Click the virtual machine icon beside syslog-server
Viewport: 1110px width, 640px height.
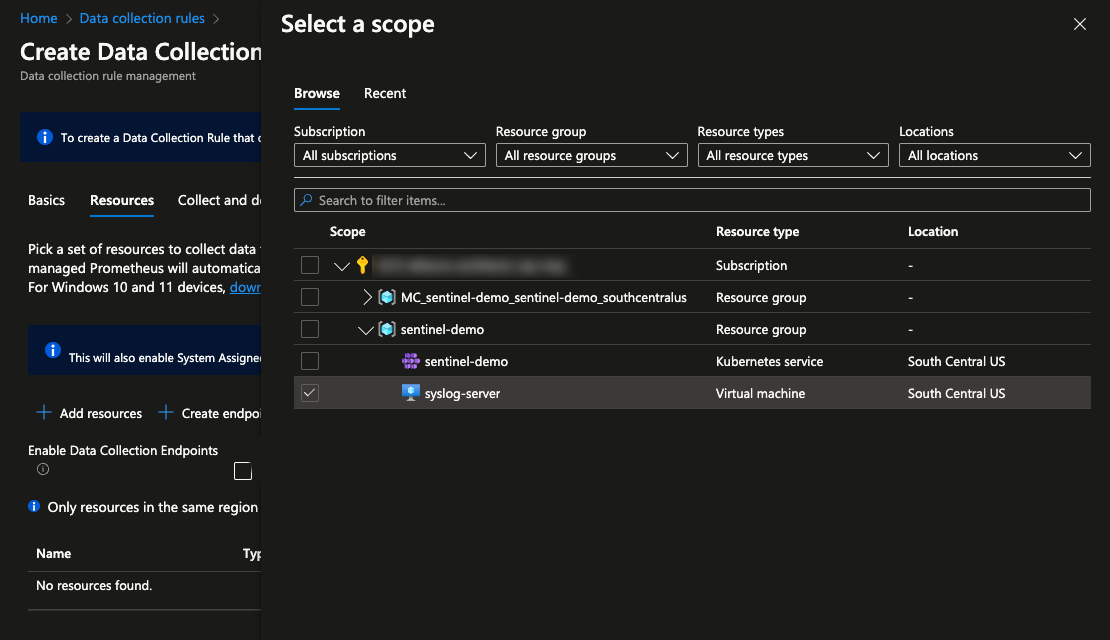410,392
